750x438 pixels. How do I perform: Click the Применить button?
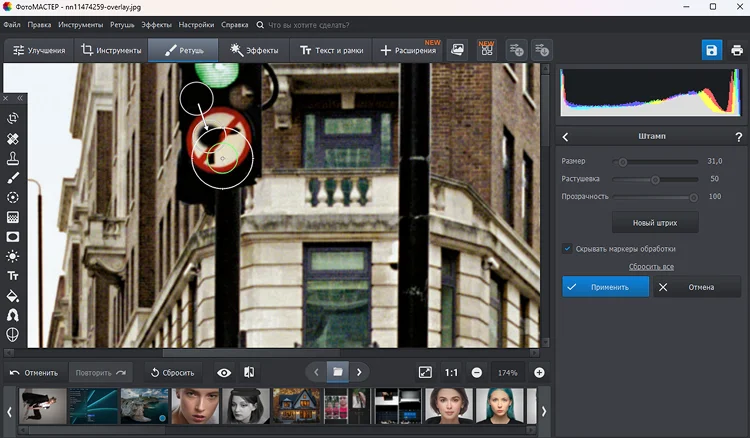[606, 287]
